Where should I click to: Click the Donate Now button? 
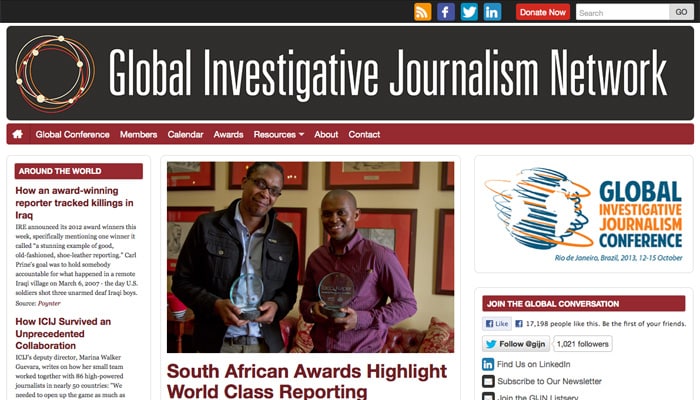tap(543, 12)
